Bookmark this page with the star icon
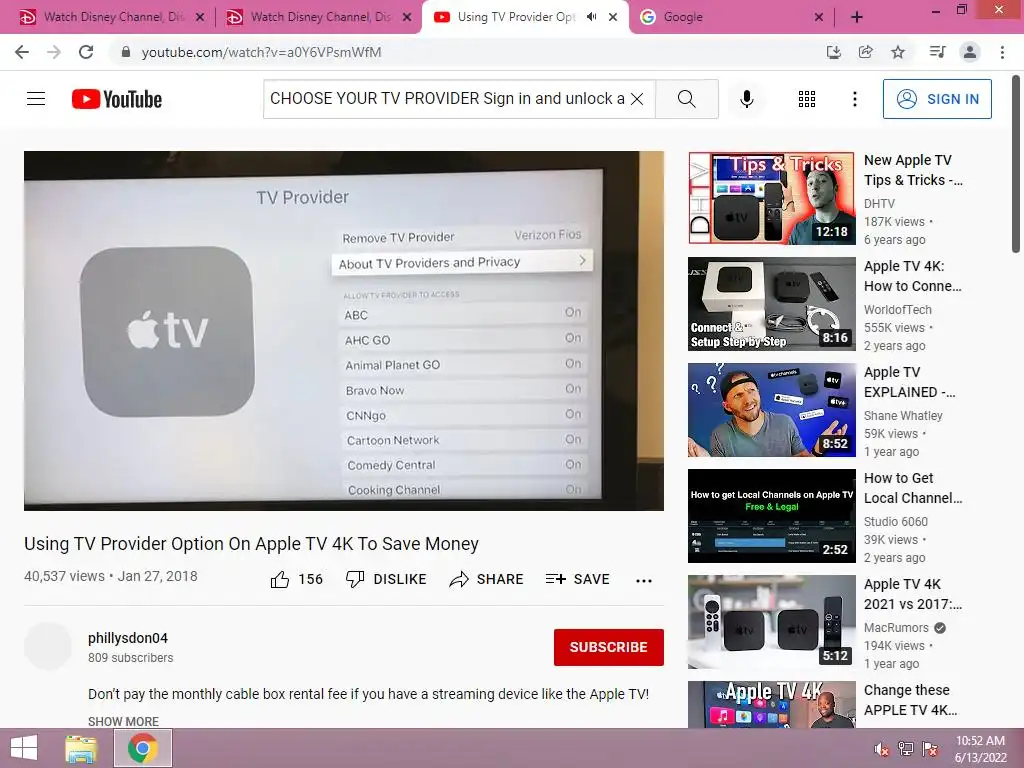 pos(898,52)
